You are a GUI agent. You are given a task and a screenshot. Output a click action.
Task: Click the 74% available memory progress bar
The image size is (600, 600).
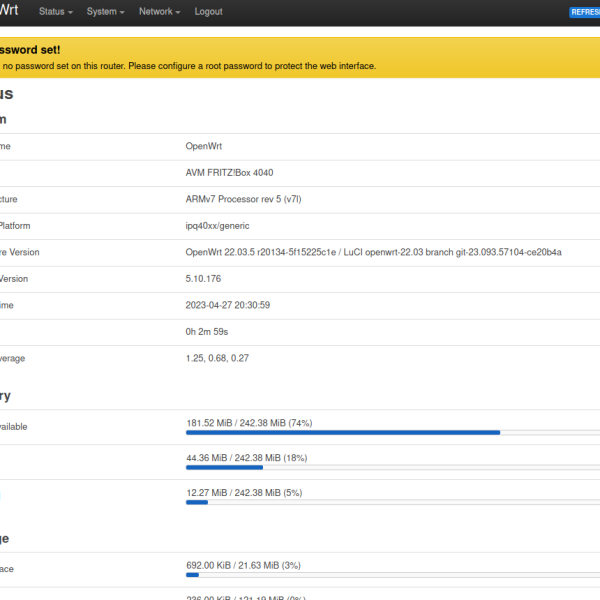390,432
